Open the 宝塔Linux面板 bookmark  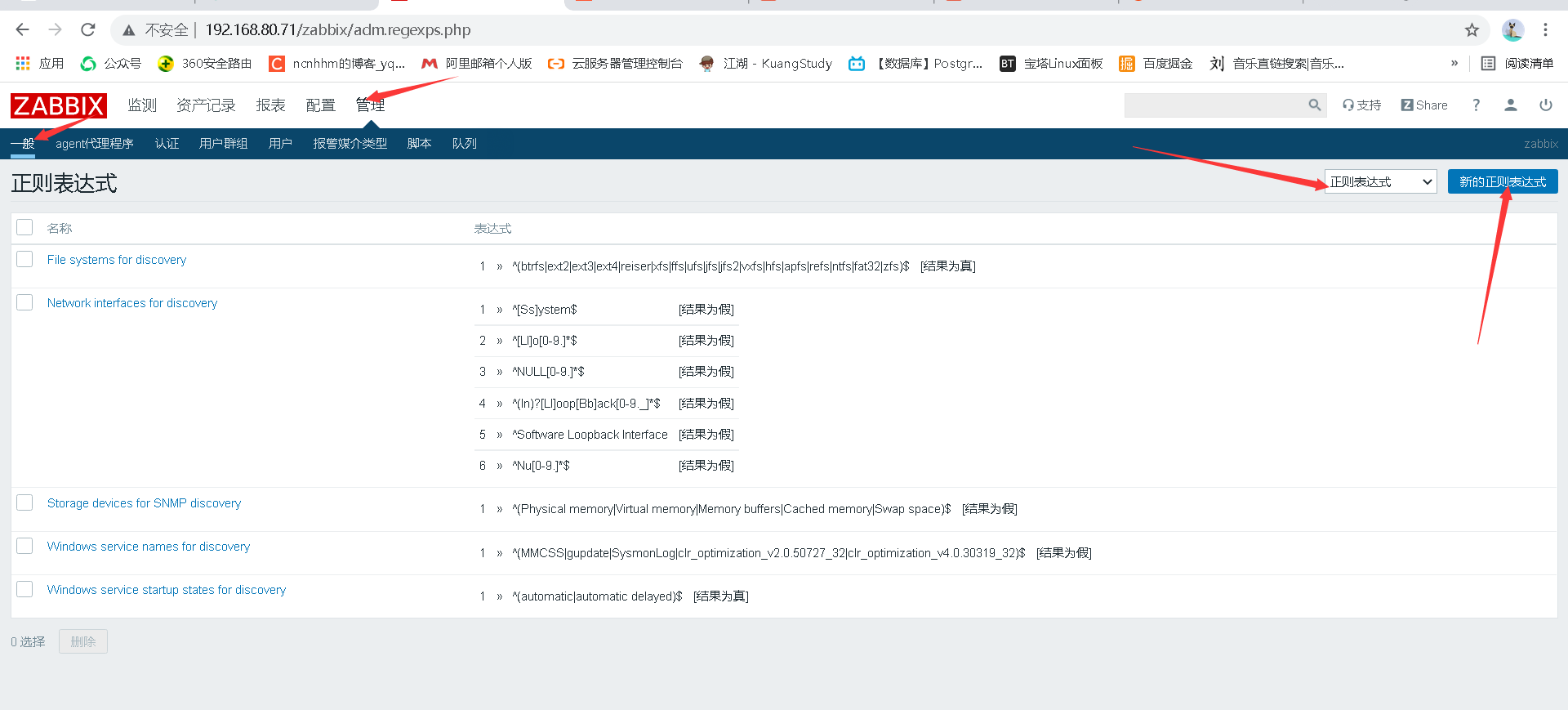pyautogui.click(x=1051, y=64)
